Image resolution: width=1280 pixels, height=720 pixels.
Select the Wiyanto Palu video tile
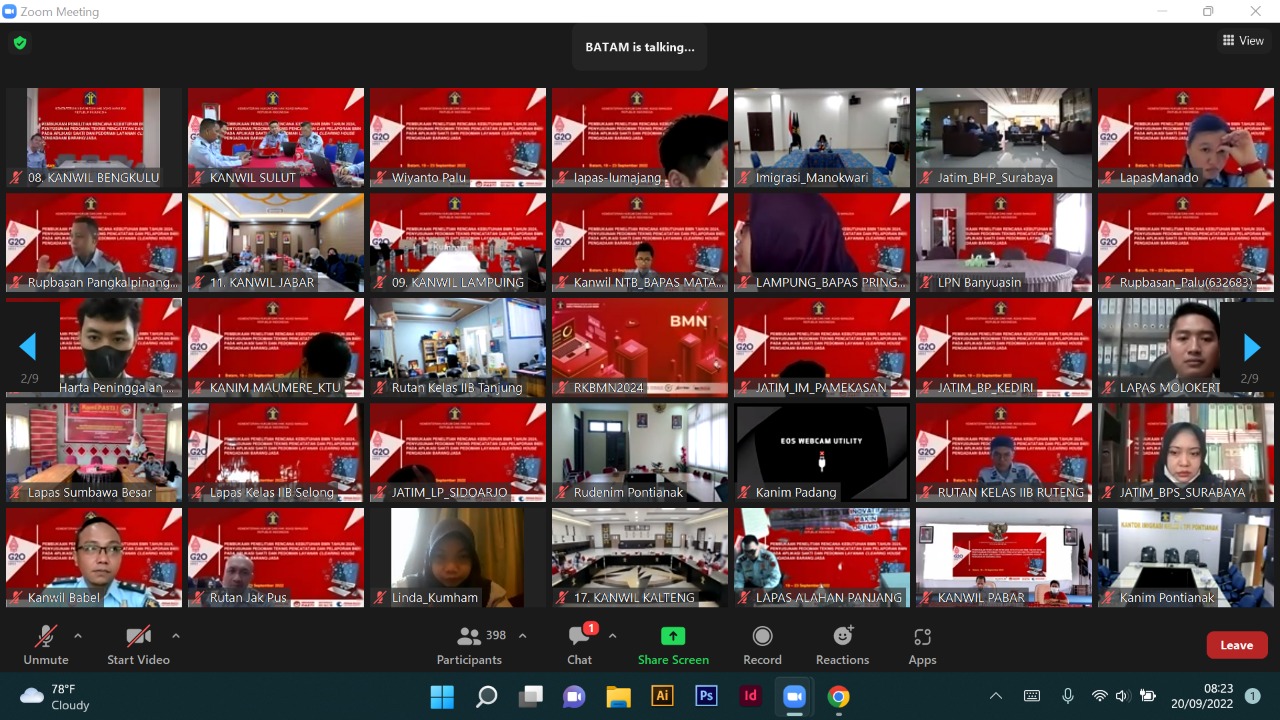click(x=458, y=137)
